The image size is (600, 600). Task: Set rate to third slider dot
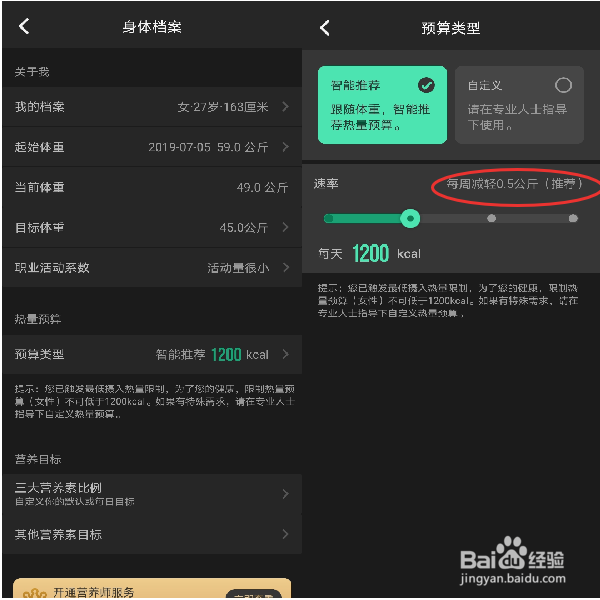point(492,218)
